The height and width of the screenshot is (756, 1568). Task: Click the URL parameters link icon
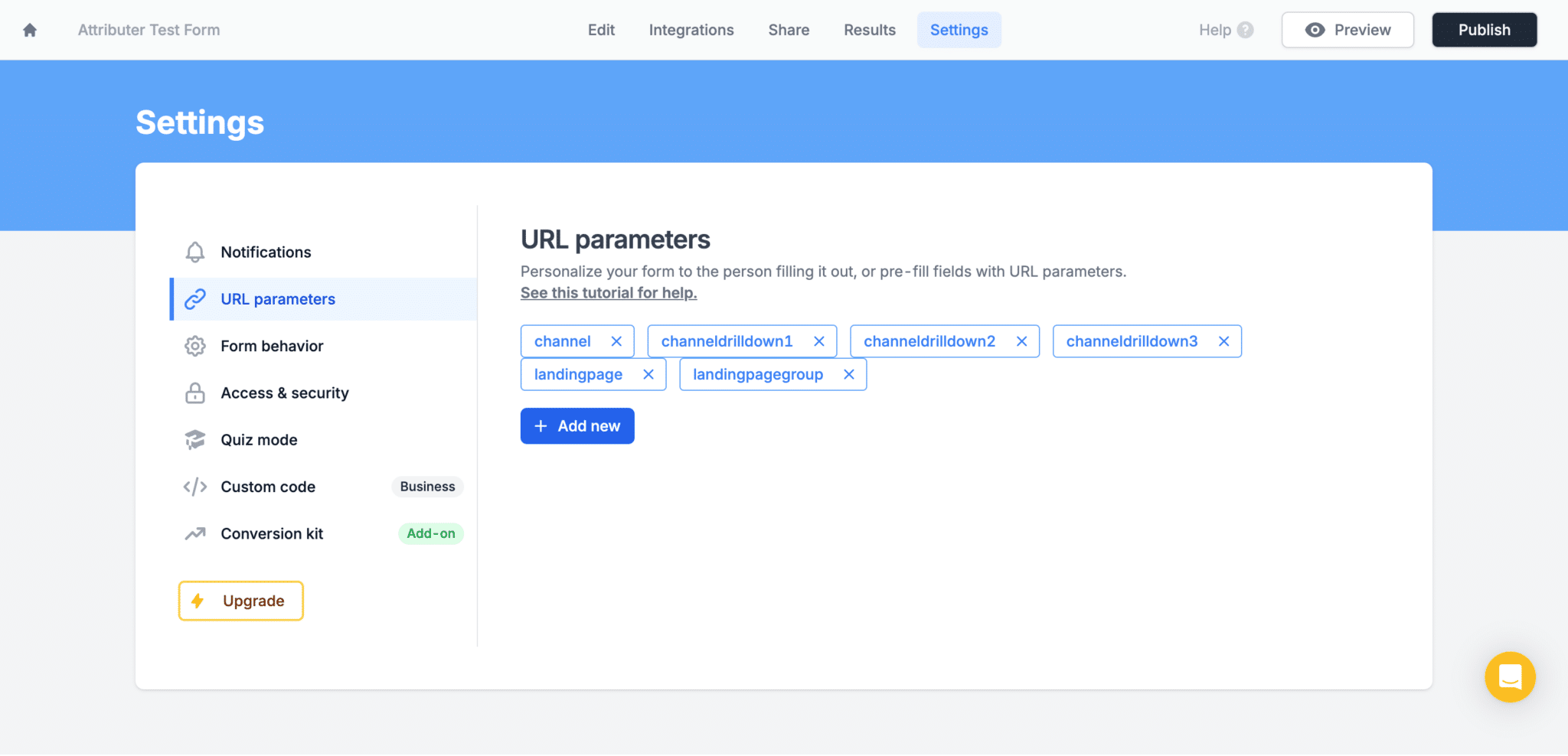195,298
